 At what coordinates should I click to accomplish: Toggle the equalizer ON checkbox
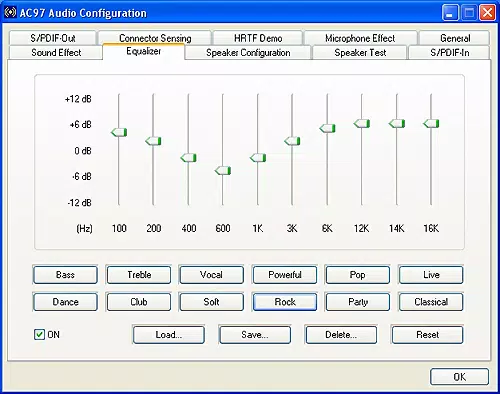(39, 334)
